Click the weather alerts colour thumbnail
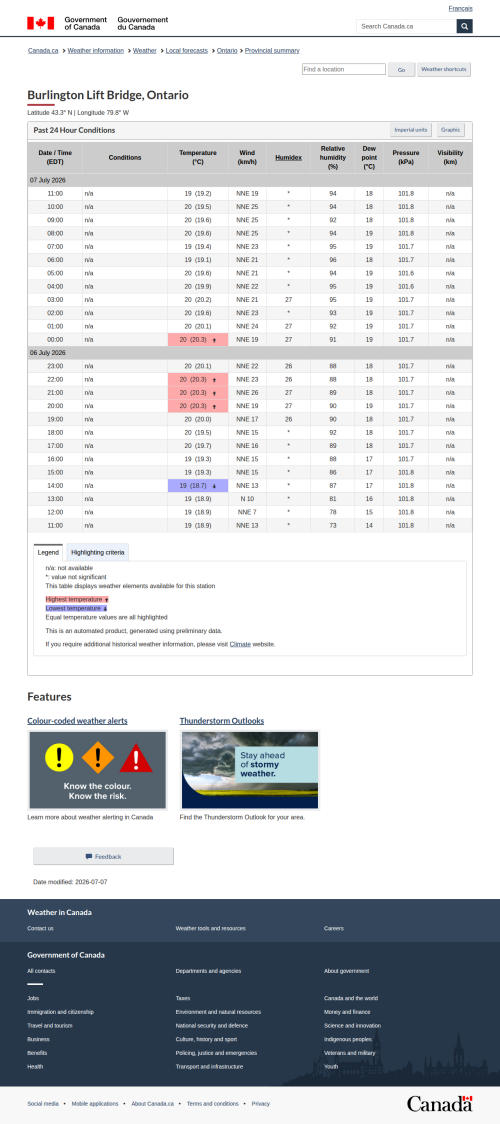Viewport: 500px width, 1124px height. click(x=97, y=770)
